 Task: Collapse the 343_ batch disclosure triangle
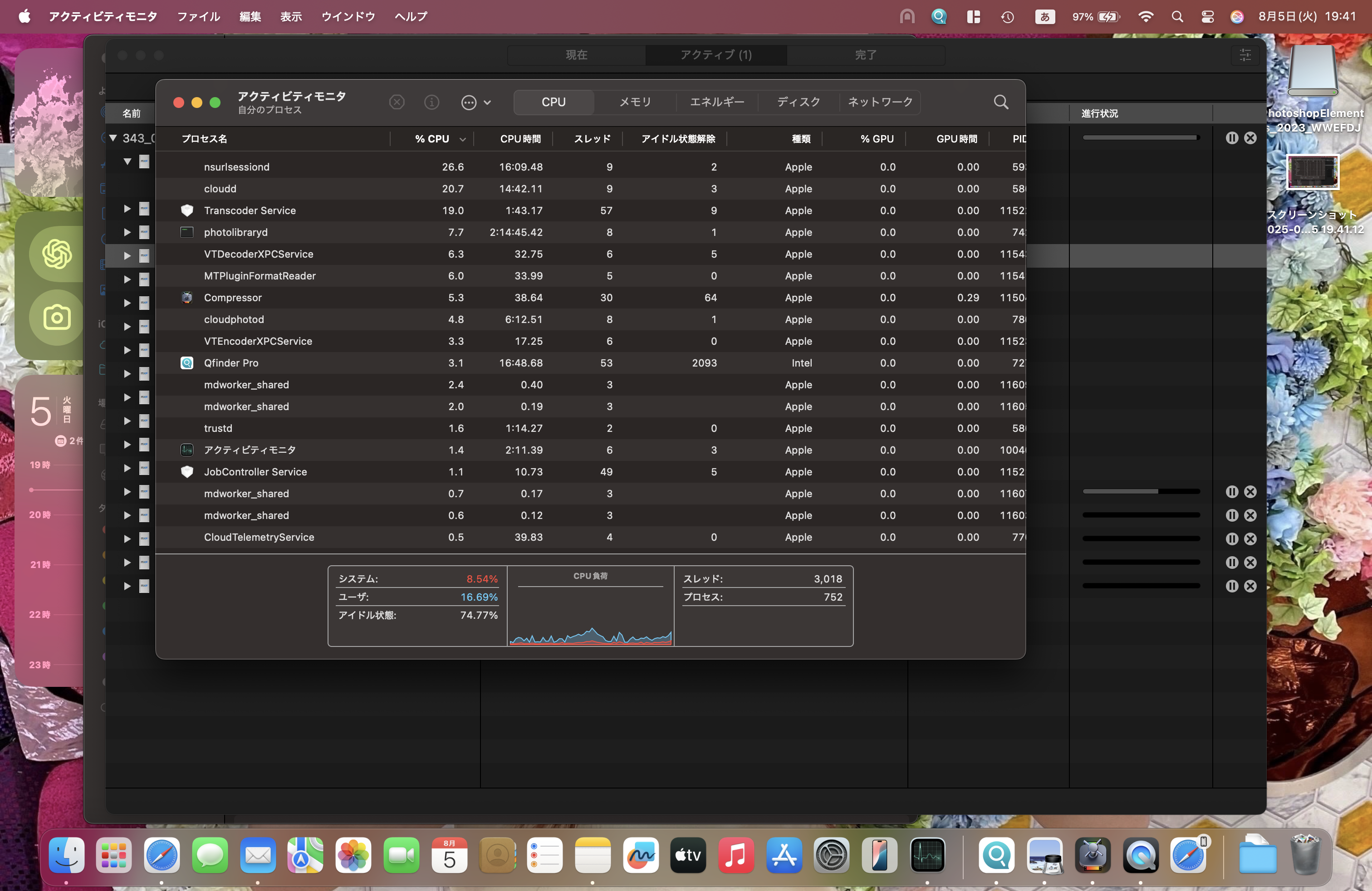pos(113,138)
